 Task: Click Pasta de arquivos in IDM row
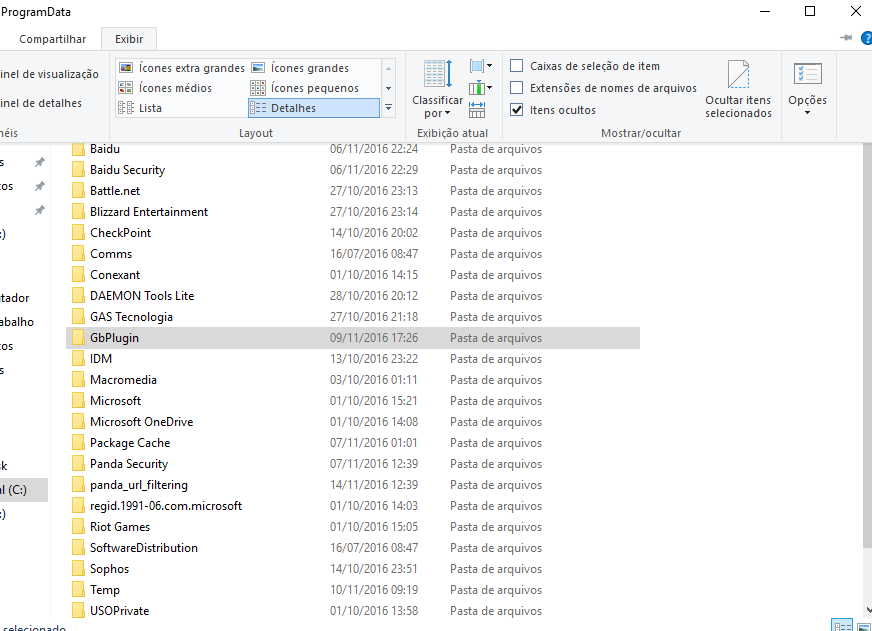click(496, 359)
